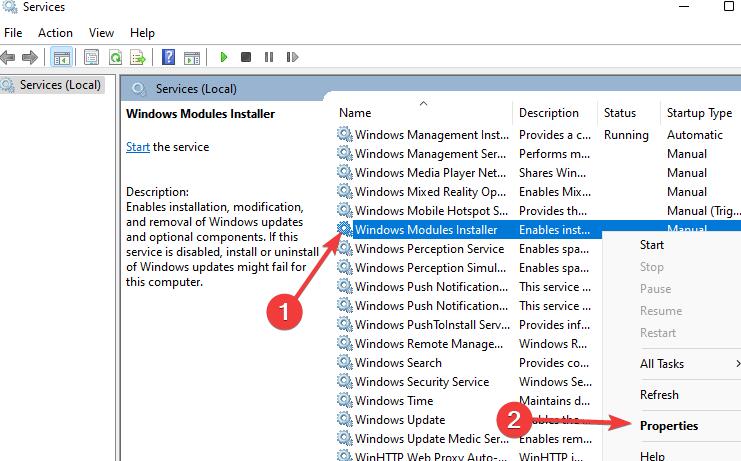Sort by the Startup Type column header
The image size is (741, 461).
699,113
